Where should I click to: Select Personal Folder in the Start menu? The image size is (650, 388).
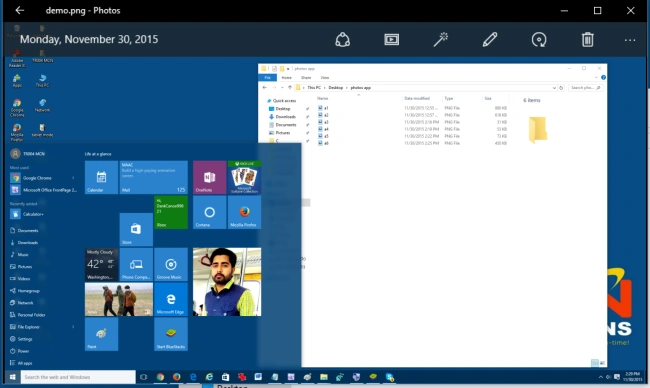tap(27, 315)
